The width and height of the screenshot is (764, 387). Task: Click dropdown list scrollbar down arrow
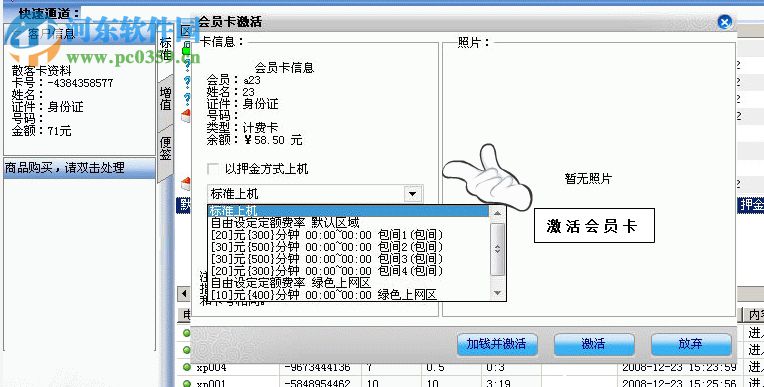click(x=497, y=292)
